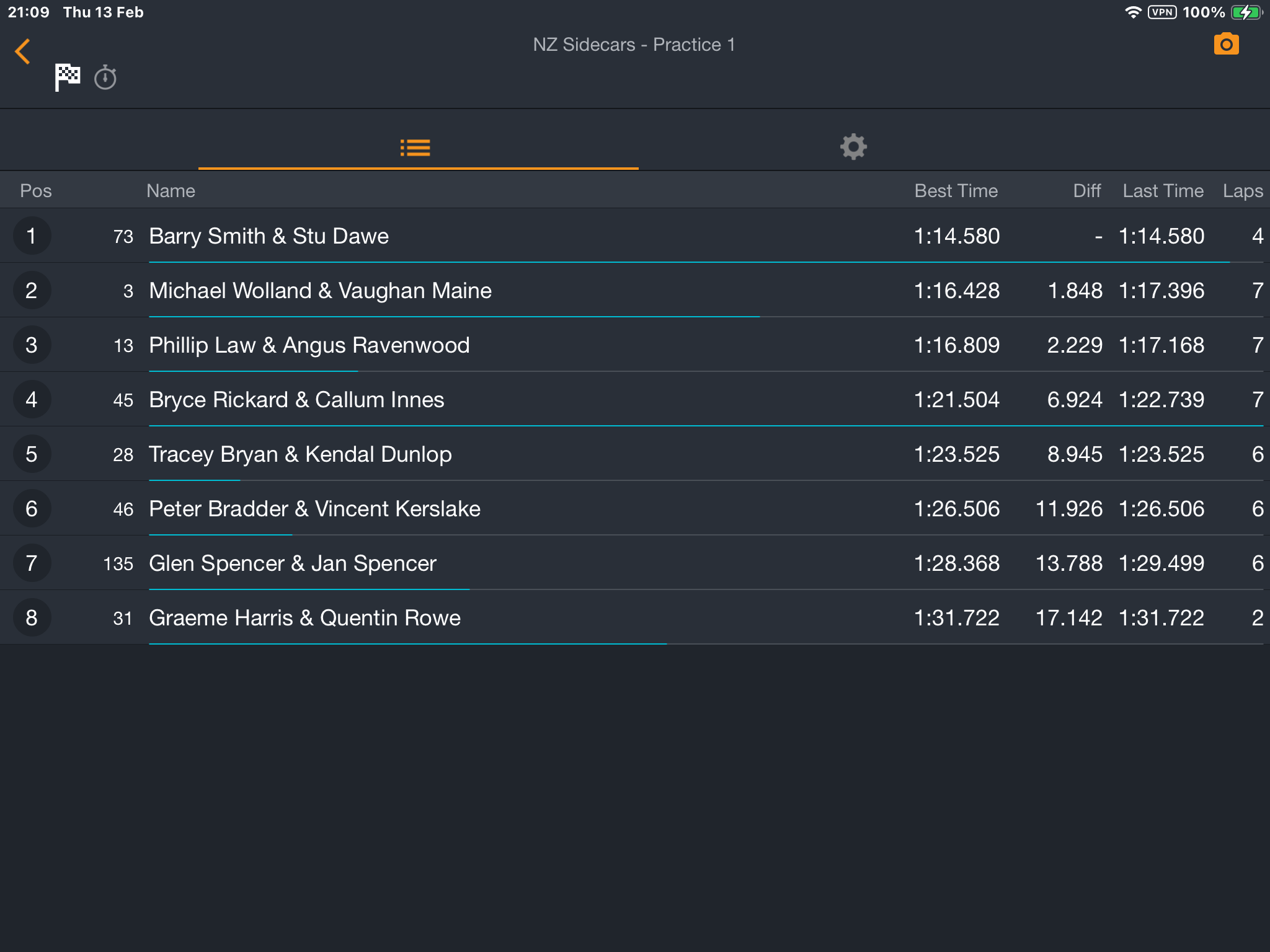Screen dimensions: 1270x952
Task: Tap last time 1:17.168
Action: [x=1161, y=345]
